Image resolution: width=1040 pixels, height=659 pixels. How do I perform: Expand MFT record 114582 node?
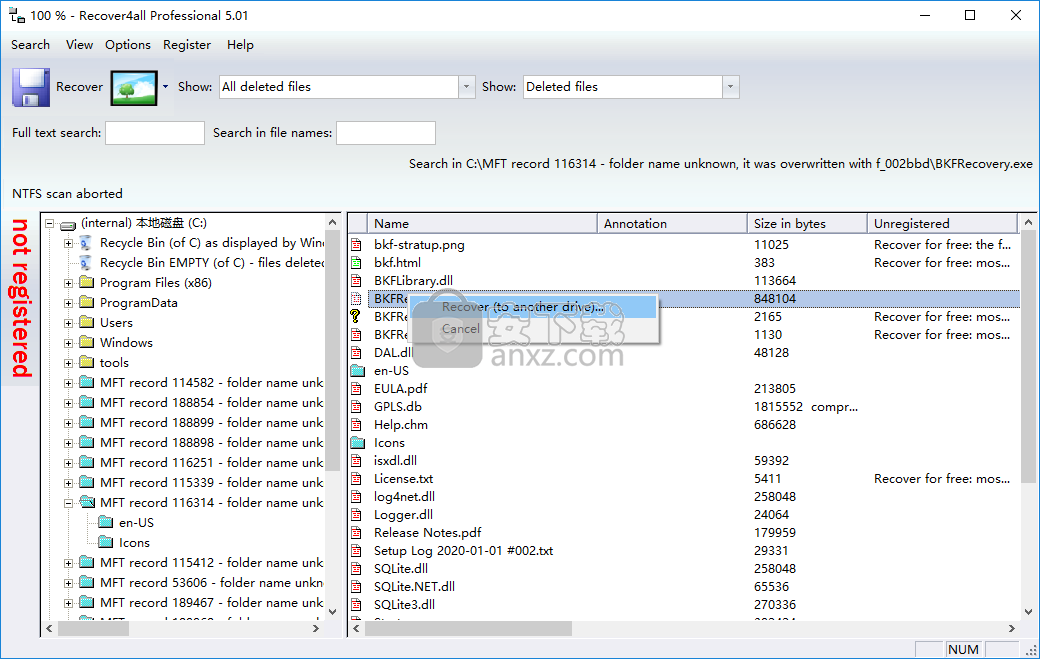click(68, 383)
